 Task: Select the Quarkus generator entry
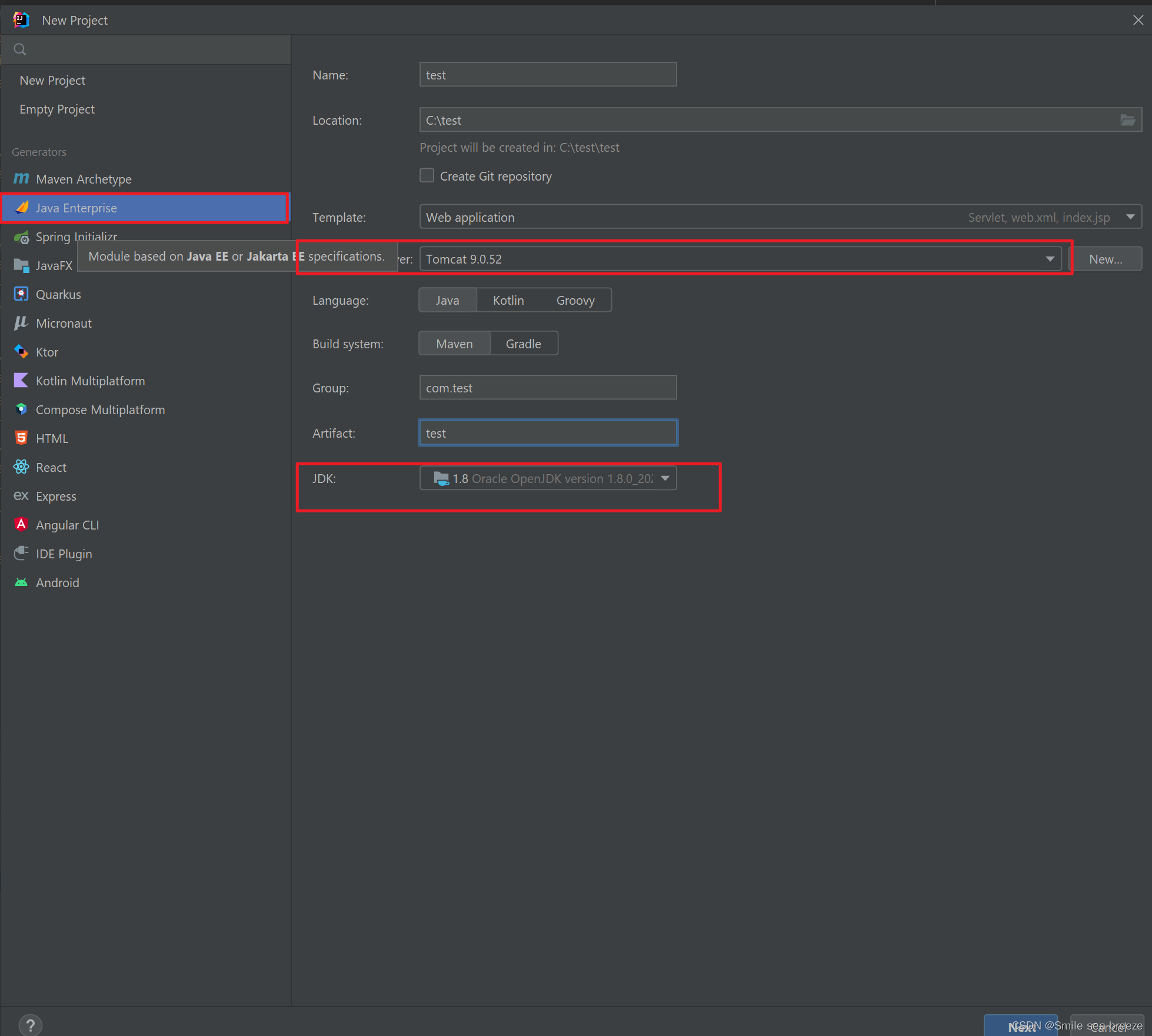pos(146,294)
